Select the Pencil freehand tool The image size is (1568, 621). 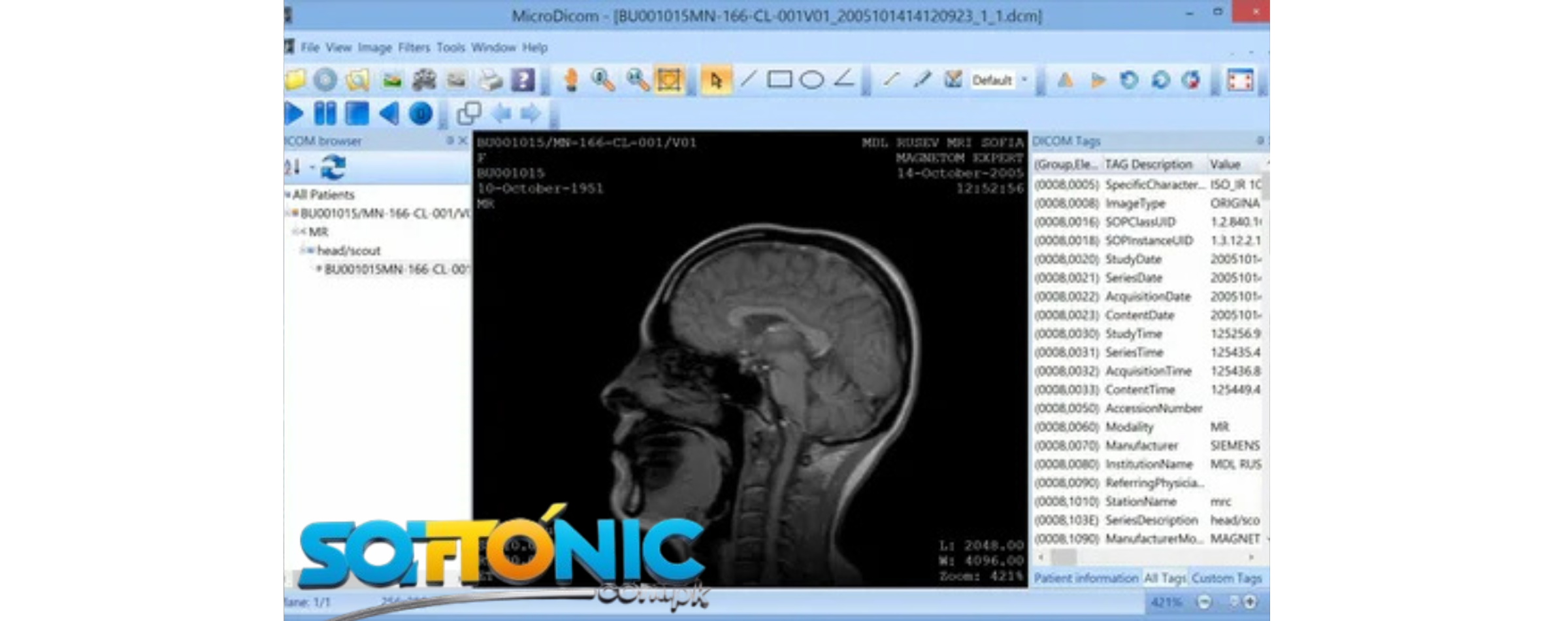[x=922, y=80]
